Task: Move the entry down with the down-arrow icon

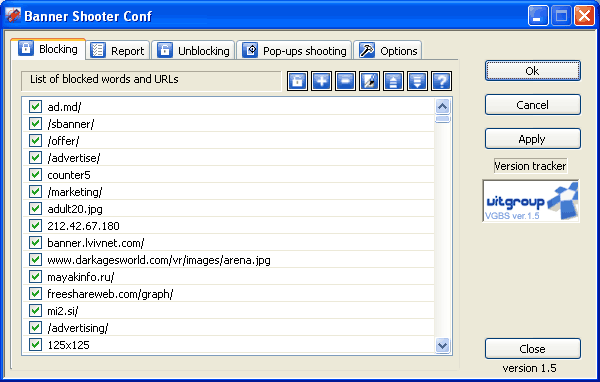Action: [417, 81]
